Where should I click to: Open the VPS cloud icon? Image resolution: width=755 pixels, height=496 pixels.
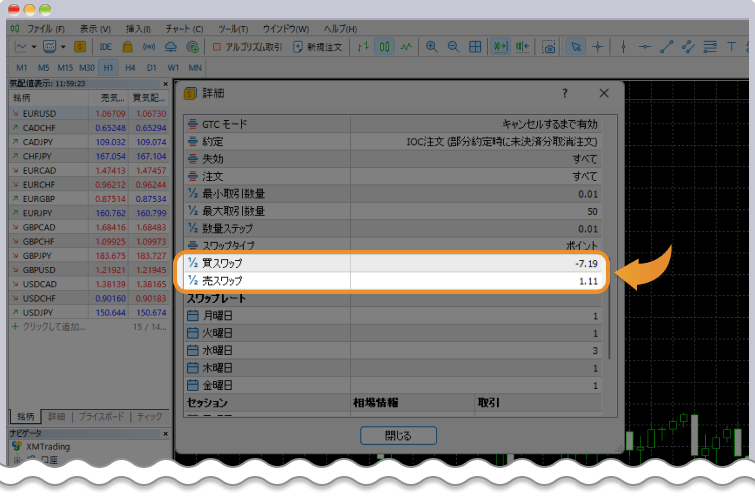point(170,47)
